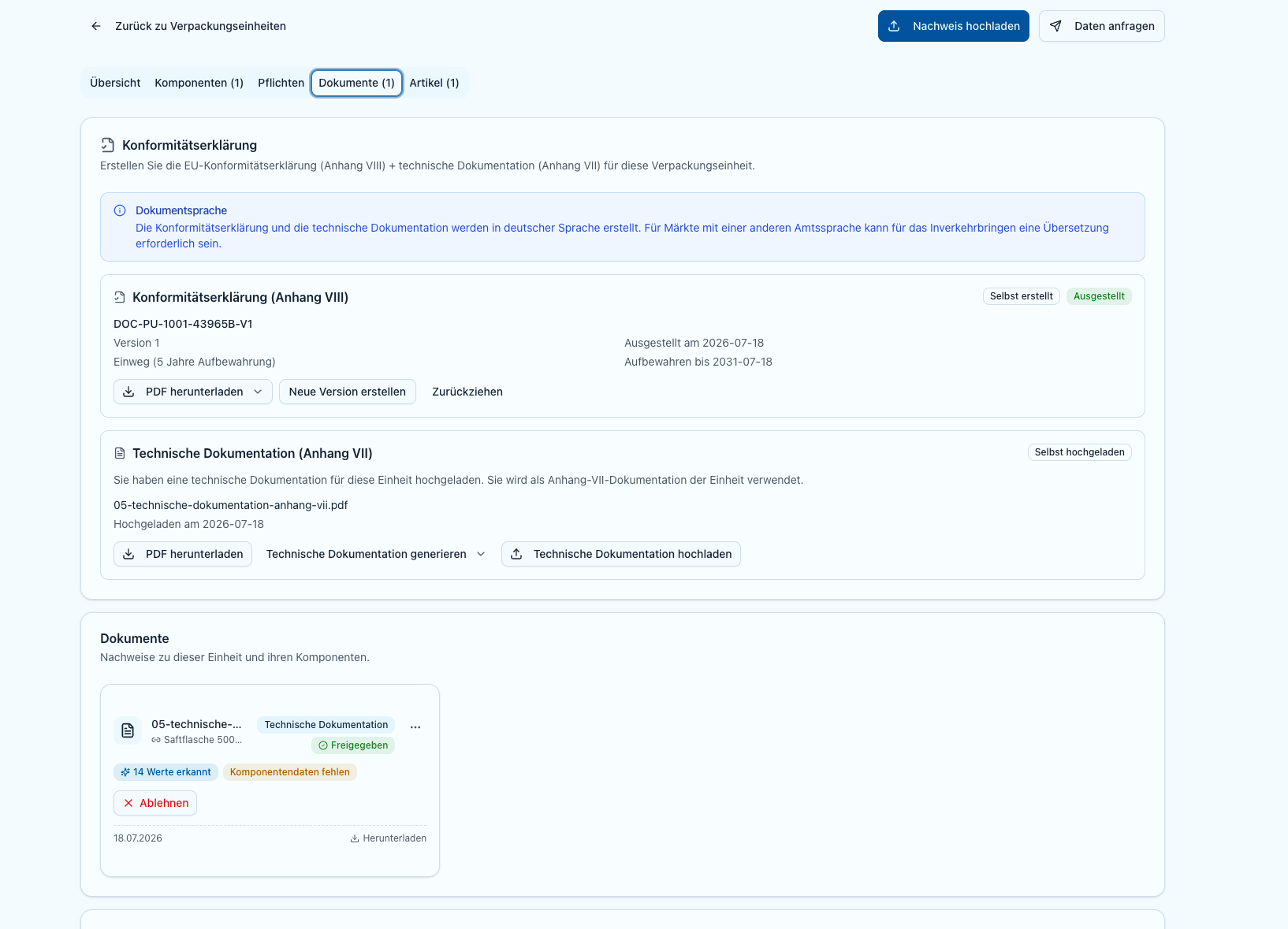Click the text Einweg (5 Jahre Aufbewahrung)
The width and height of the screenshot is (1288, 929).
(x=195, y=362)
